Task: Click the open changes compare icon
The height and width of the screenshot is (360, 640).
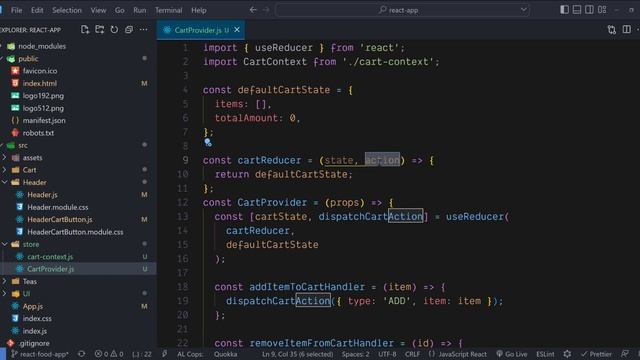Action: 611,30
